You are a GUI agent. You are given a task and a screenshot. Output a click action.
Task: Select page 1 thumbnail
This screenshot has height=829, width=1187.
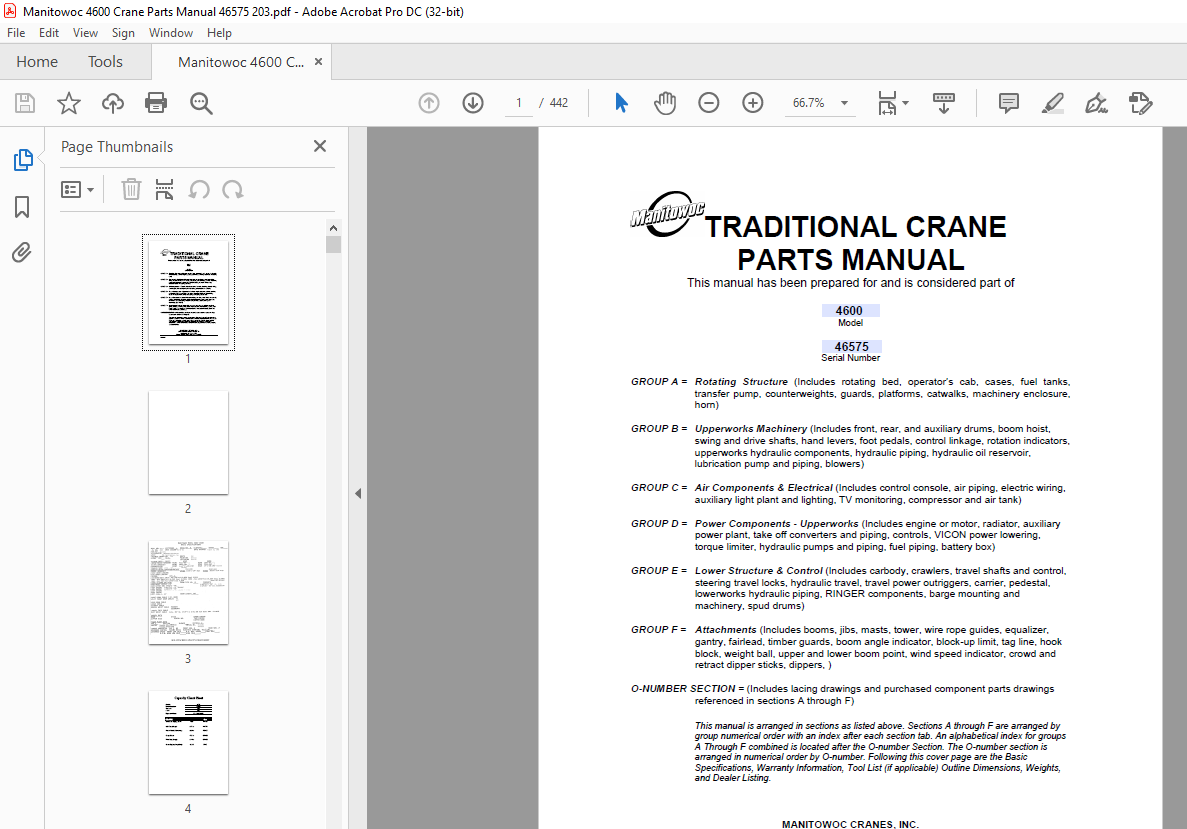coord(188,292)
